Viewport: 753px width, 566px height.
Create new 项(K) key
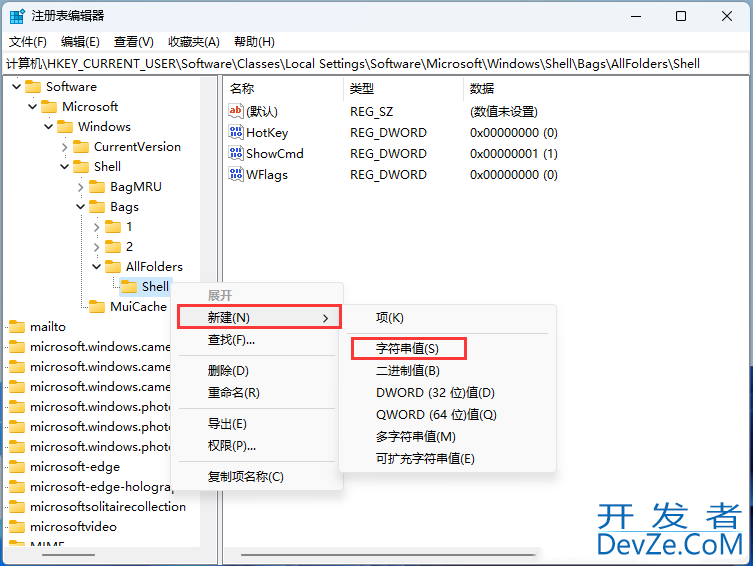tap(448, 318)
